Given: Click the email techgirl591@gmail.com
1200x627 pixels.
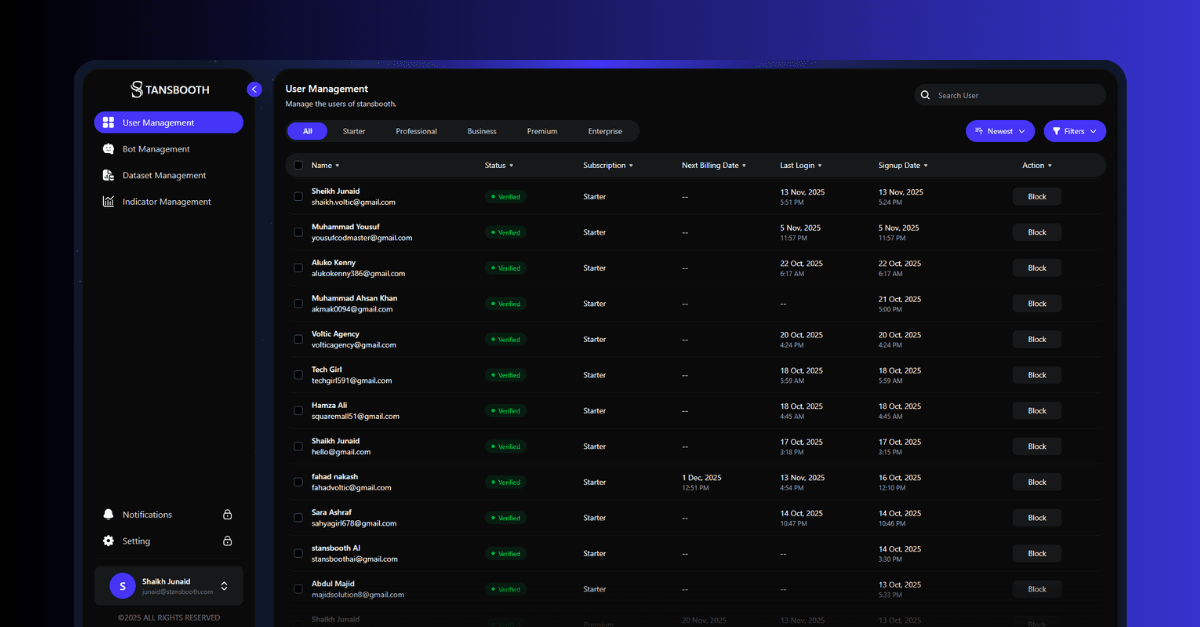Looking at the screenshot, I should pos(352,381).
